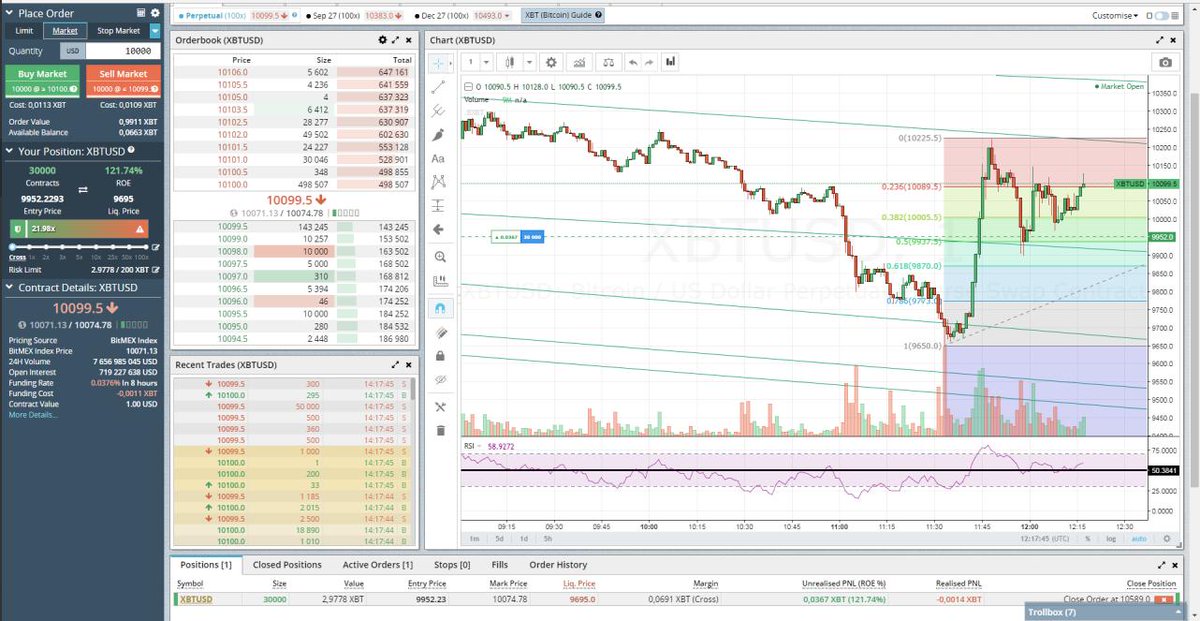The width and height of the screenshot is (1200, 621).
Task: Toggle the magnet mode tool
Action: (x=440, y=308)
